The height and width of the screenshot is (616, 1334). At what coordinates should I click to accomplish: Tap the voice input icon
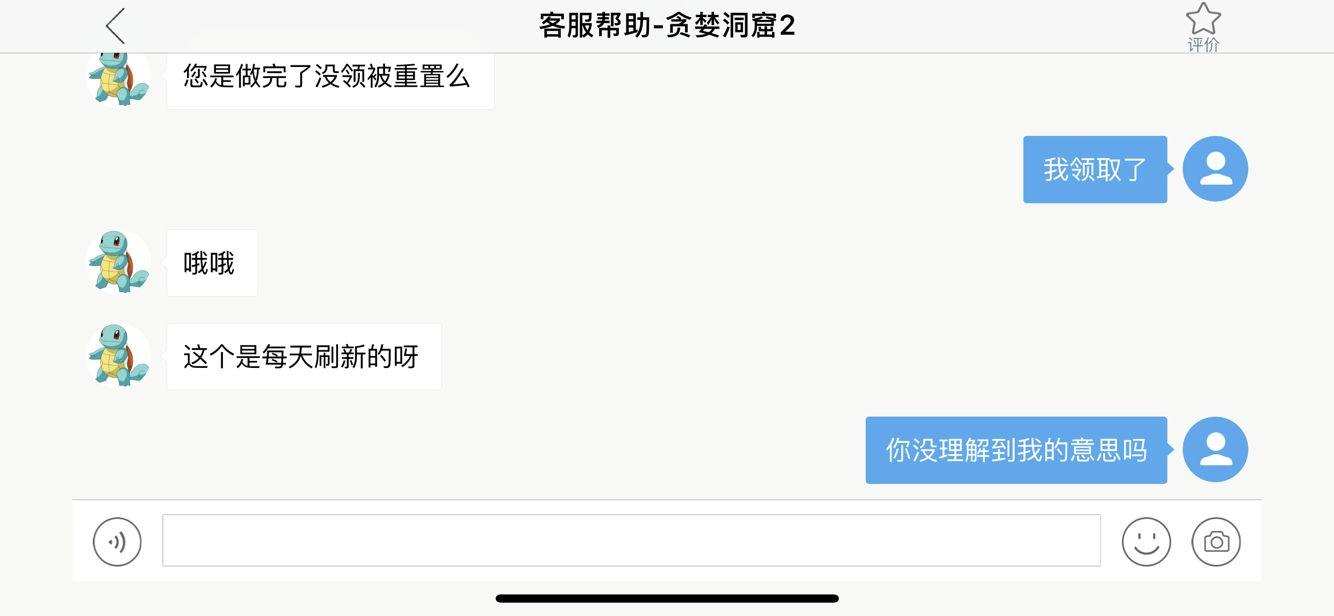pyautogui.click(x=117, y=541)
